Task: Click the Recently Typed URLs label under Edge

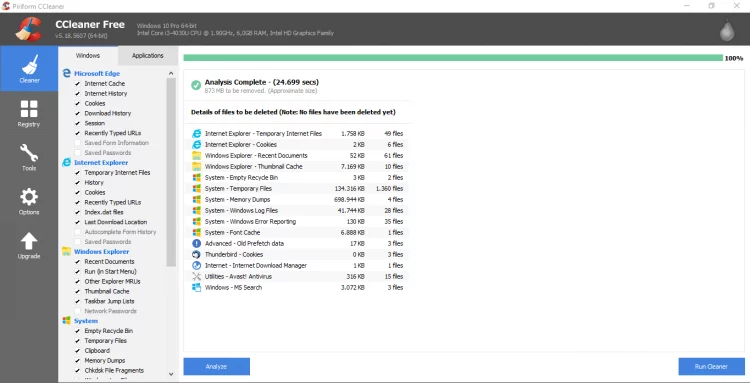Action: [113, 133]
